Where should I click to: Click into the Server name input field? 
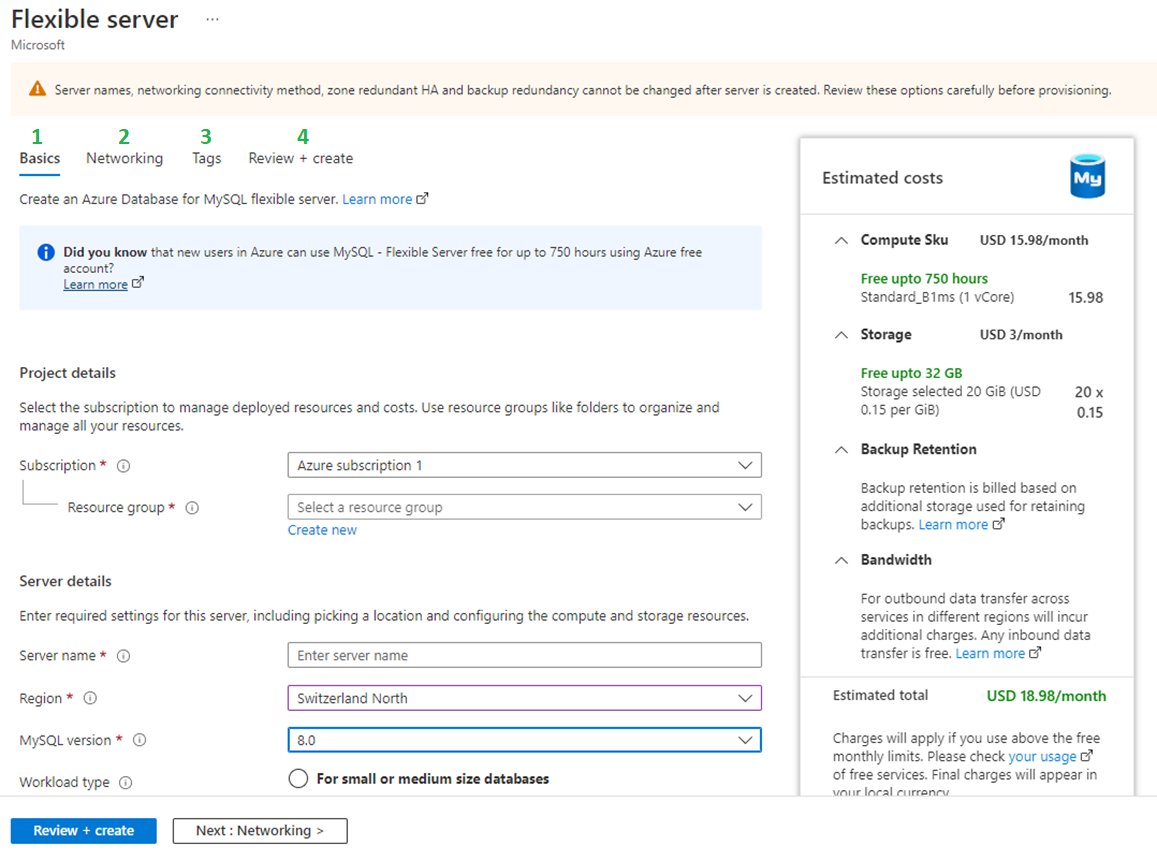tap(524, 655)
